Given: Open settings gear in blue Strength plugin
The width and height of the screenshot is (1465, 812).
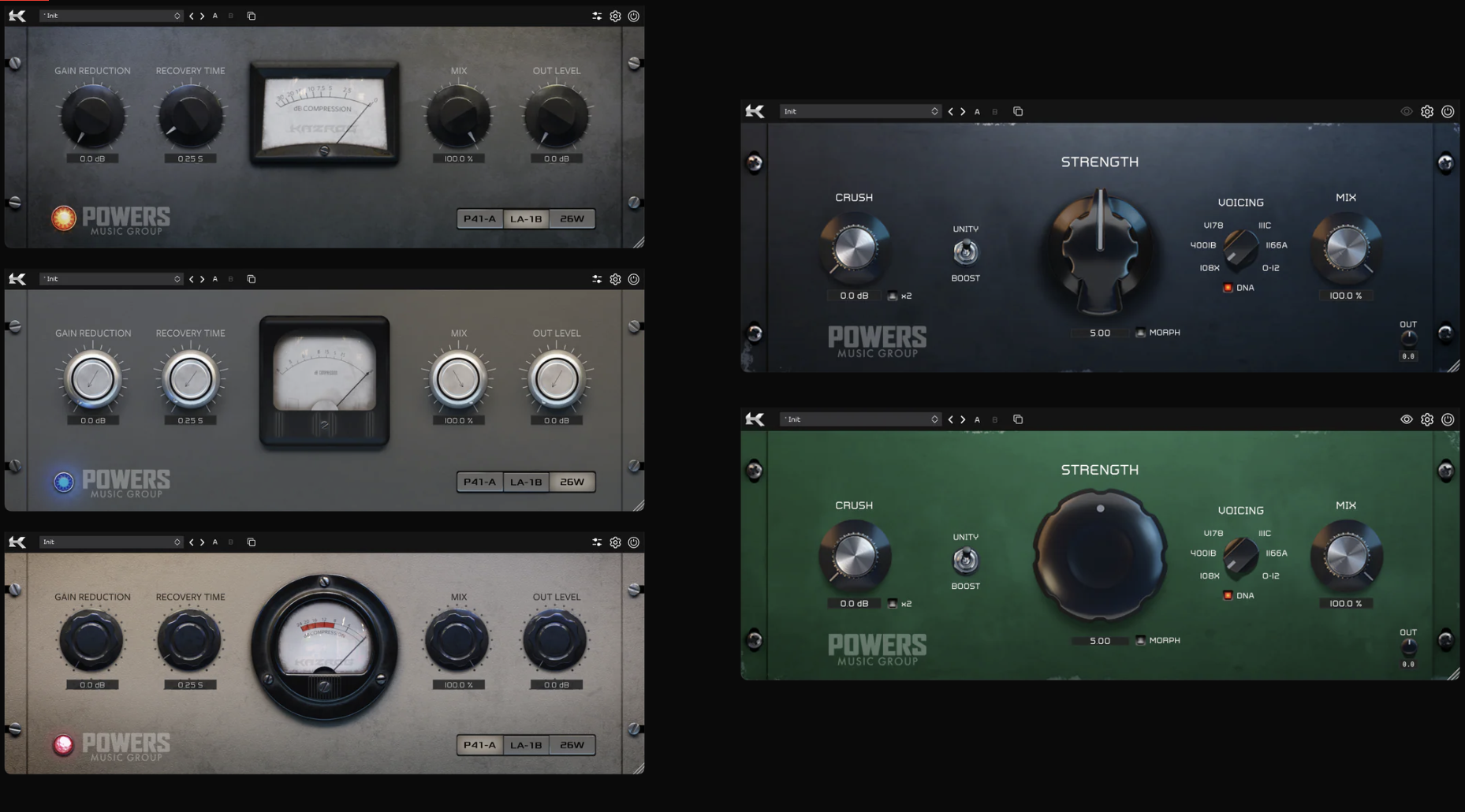Looking at the screenshot, I should pos(1427,112).
